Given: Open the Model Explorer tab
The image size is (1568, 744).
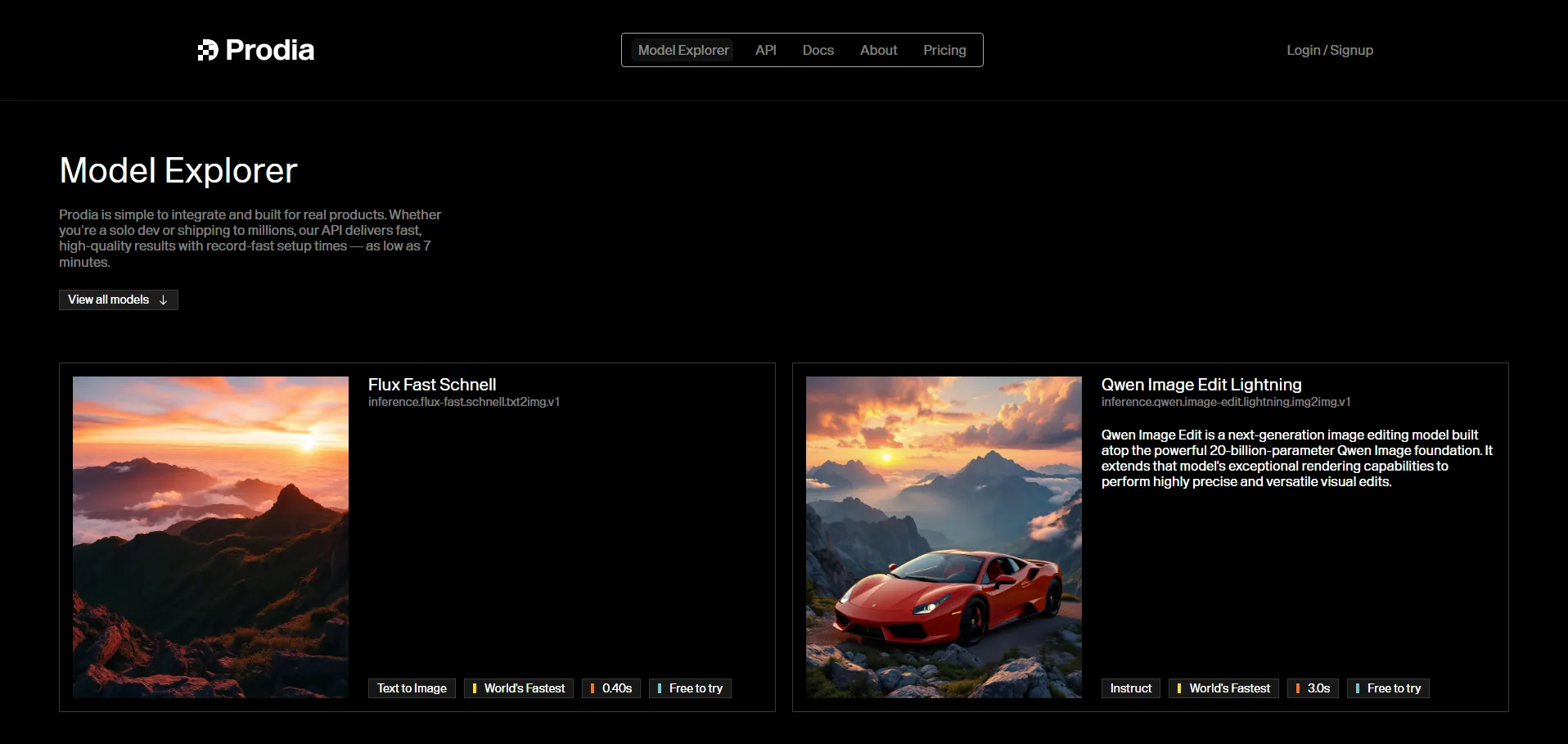Looking at the screenshot, I should click(x=683, y=51).
